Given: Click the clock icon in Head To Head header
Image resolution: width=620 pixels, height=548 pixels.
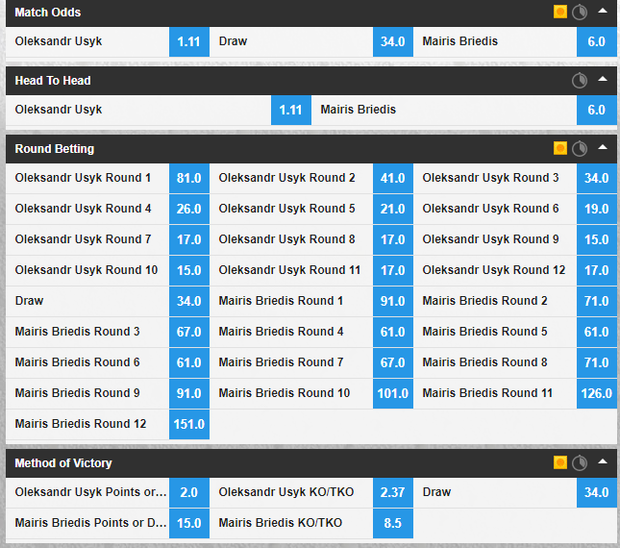Looking at the screenshot, I should [x=579, y=80].
